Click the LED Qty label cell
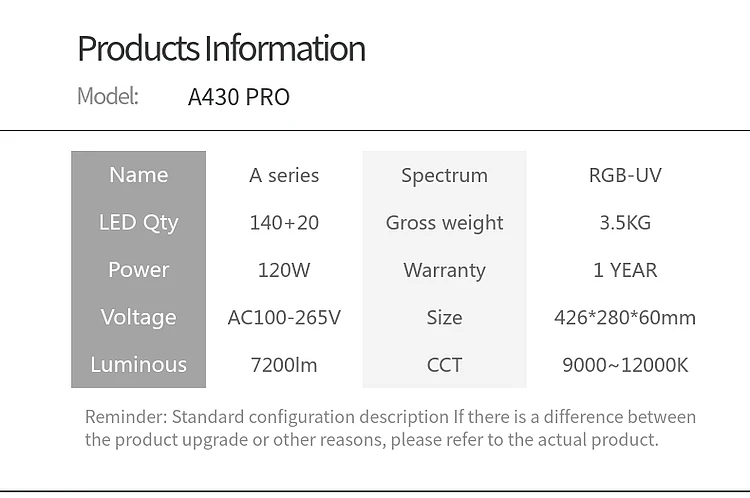This screenshot has height=498, width=750. 138,222
